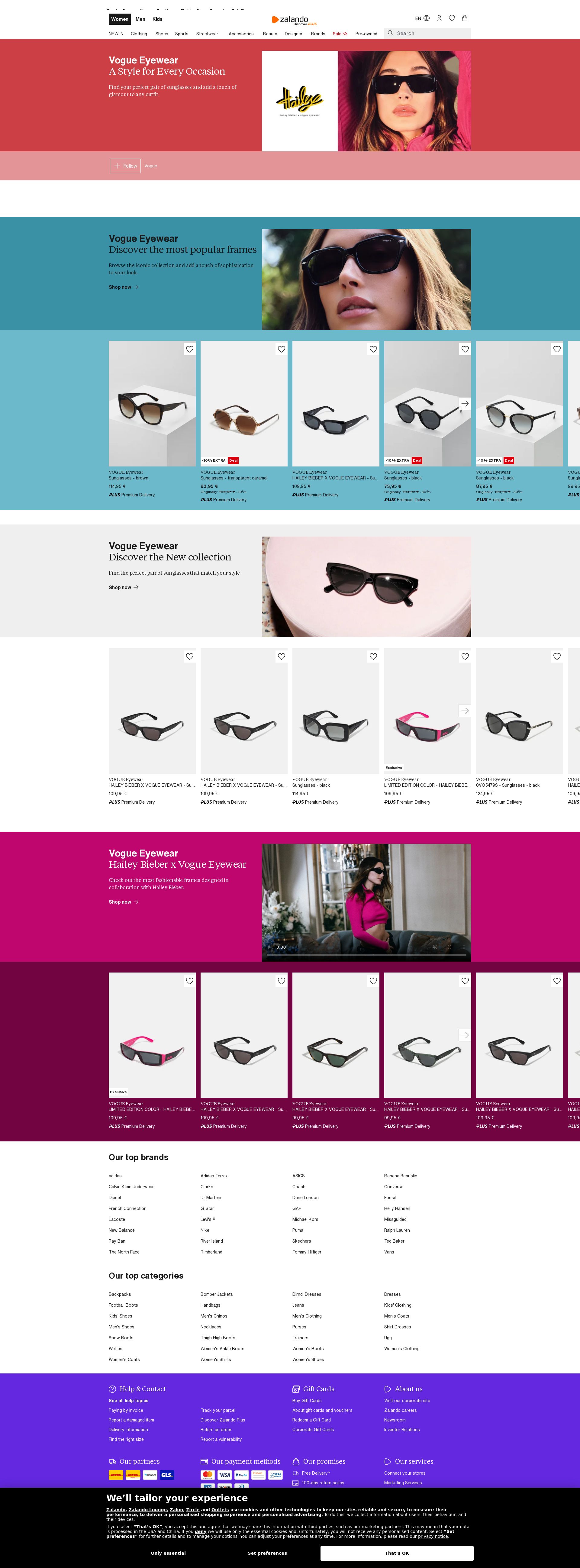Shop now in Hailey Bieber banner
Image resolution: width=580 pixels, height=1568 pixels.
(x=124, y=902)
